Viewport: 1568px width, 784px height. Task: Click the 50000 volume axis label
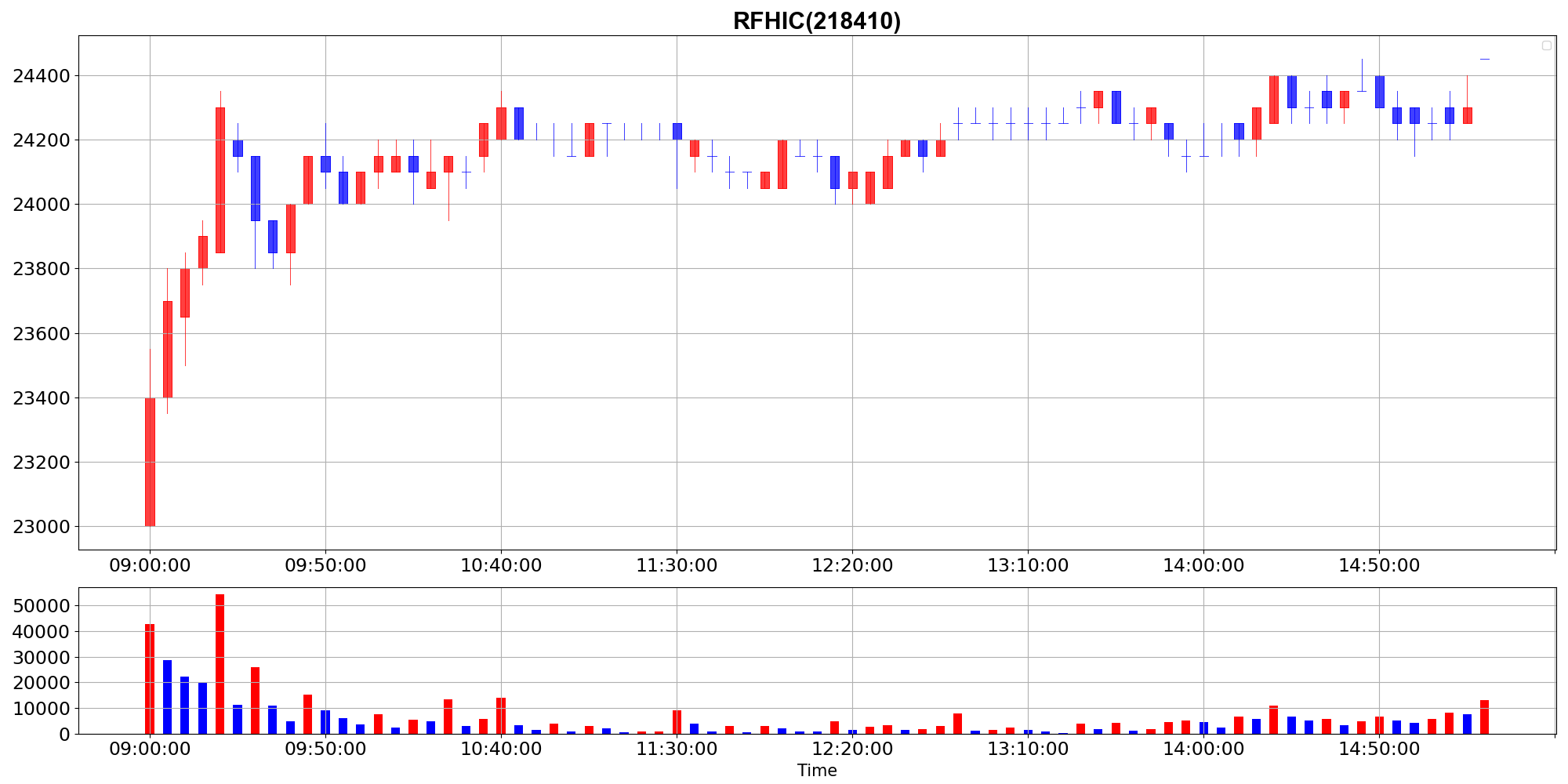pos(42,606)
